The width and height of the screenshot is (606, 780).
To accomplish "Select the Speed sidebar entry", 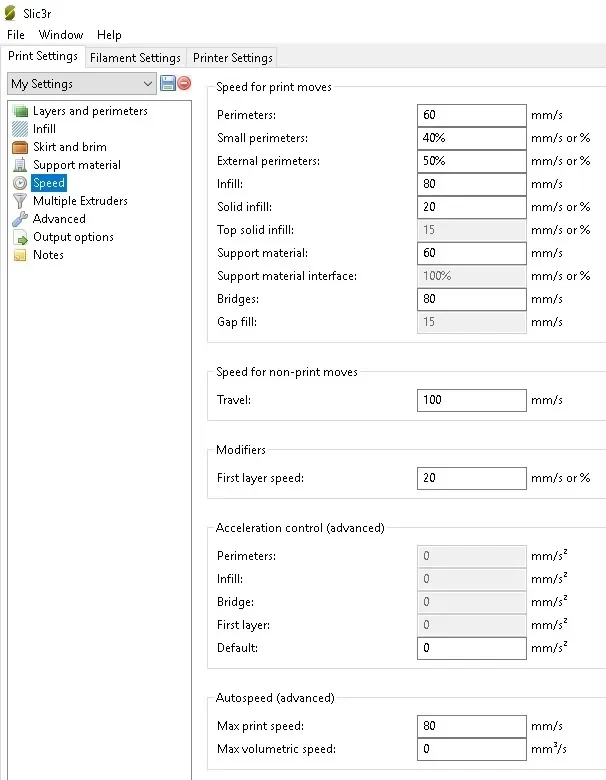I will tap(49, 183).
